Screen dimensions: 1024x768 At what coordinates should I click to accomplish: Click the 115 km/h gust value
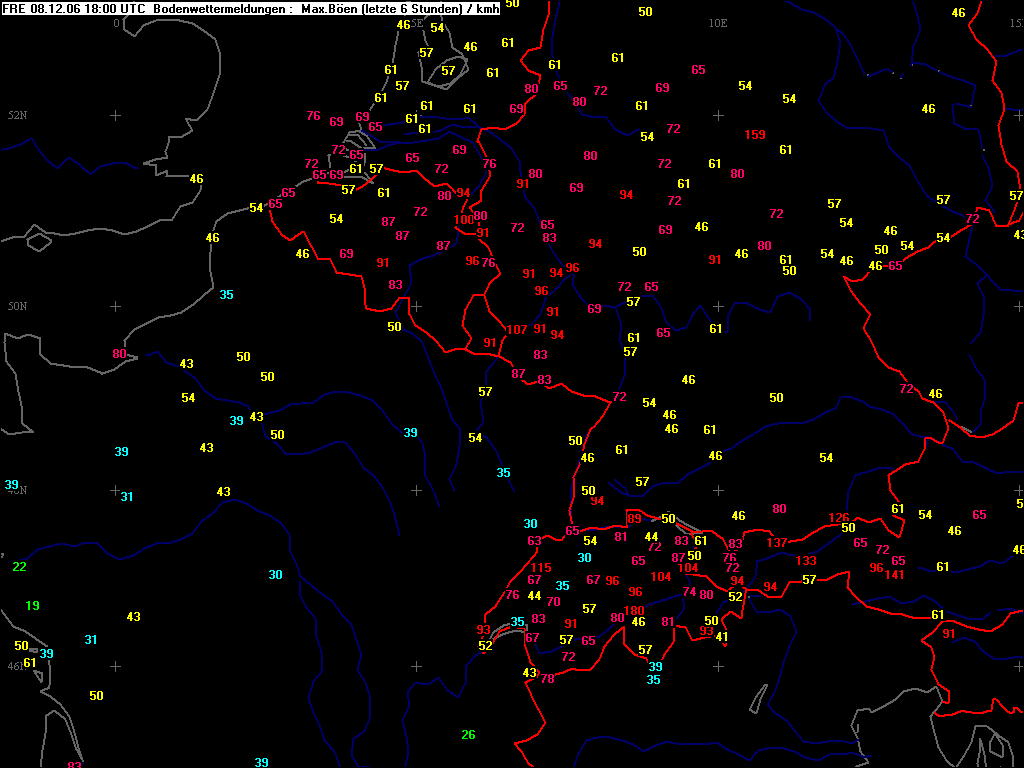(x=541, y=568)
